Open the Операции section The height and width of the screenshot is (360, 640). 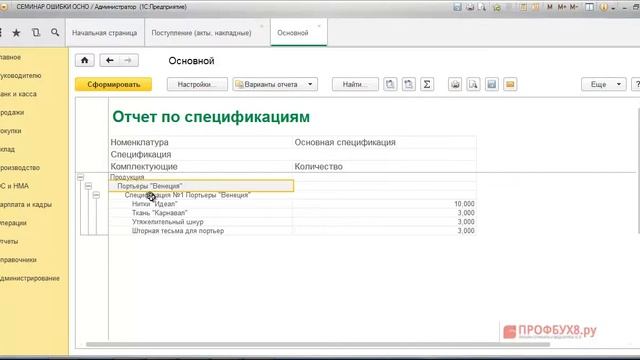13,223
